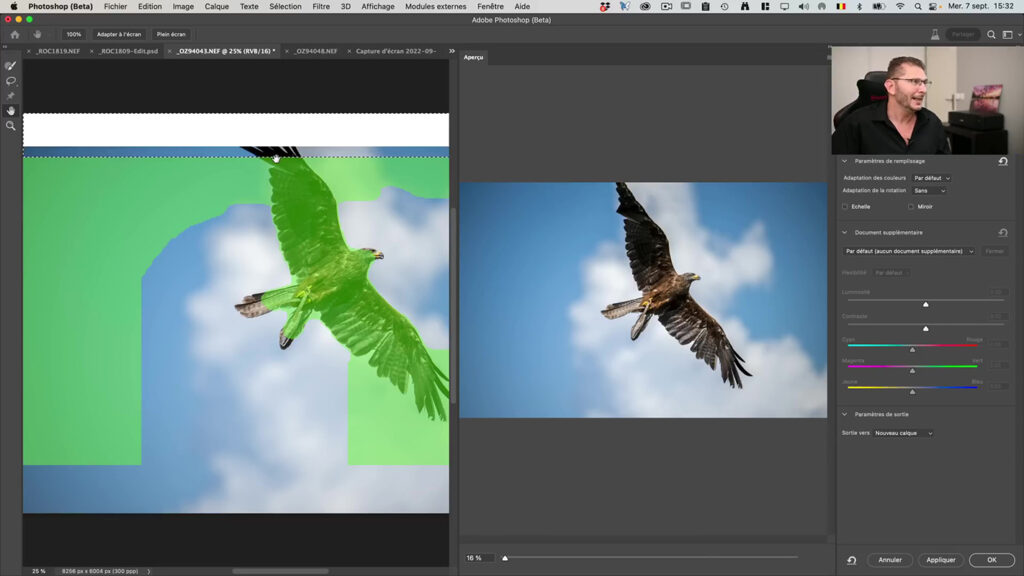1024x576 pixels.
Task: Click the Partager button
Action: click(963, 35)
